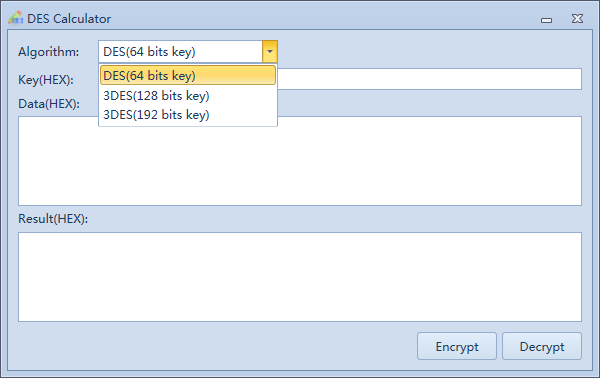The width and height of the screenshot is (600, 378).
Task: Click the Key(HEX): label
Action: [46, 80]
